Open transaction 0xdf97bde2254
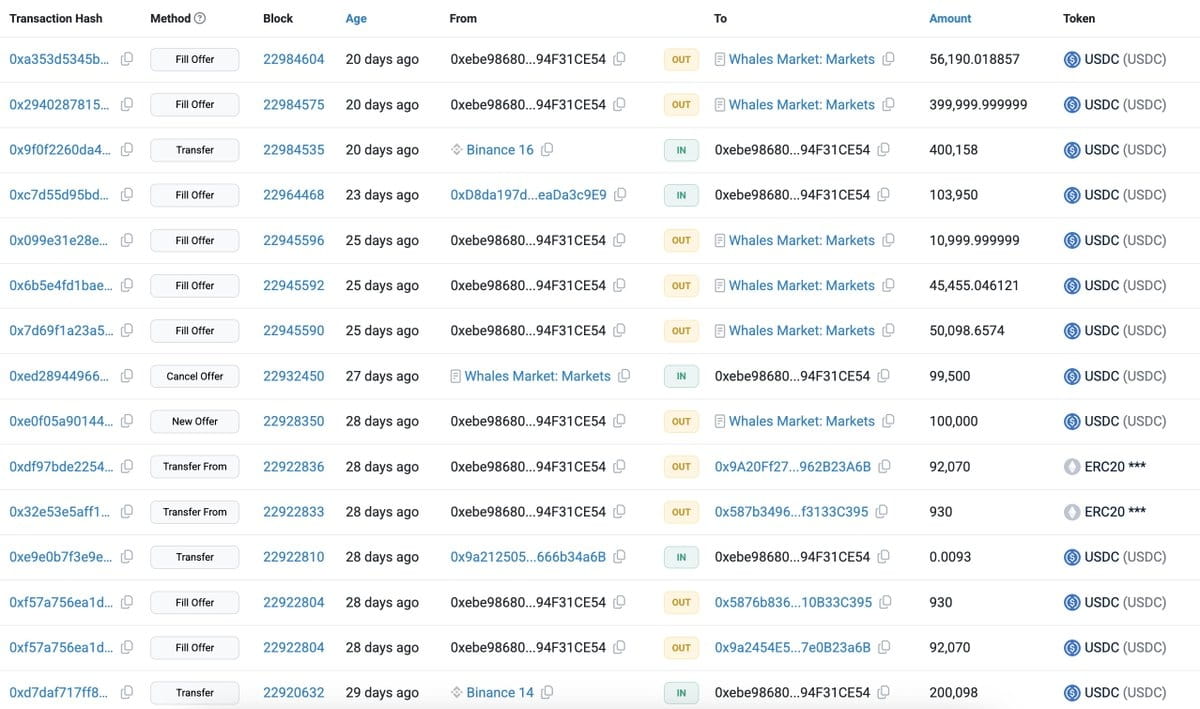Image resolution: width=1200 pixels, height=709 pixels. pyautogui.click(x=61, y=466)
